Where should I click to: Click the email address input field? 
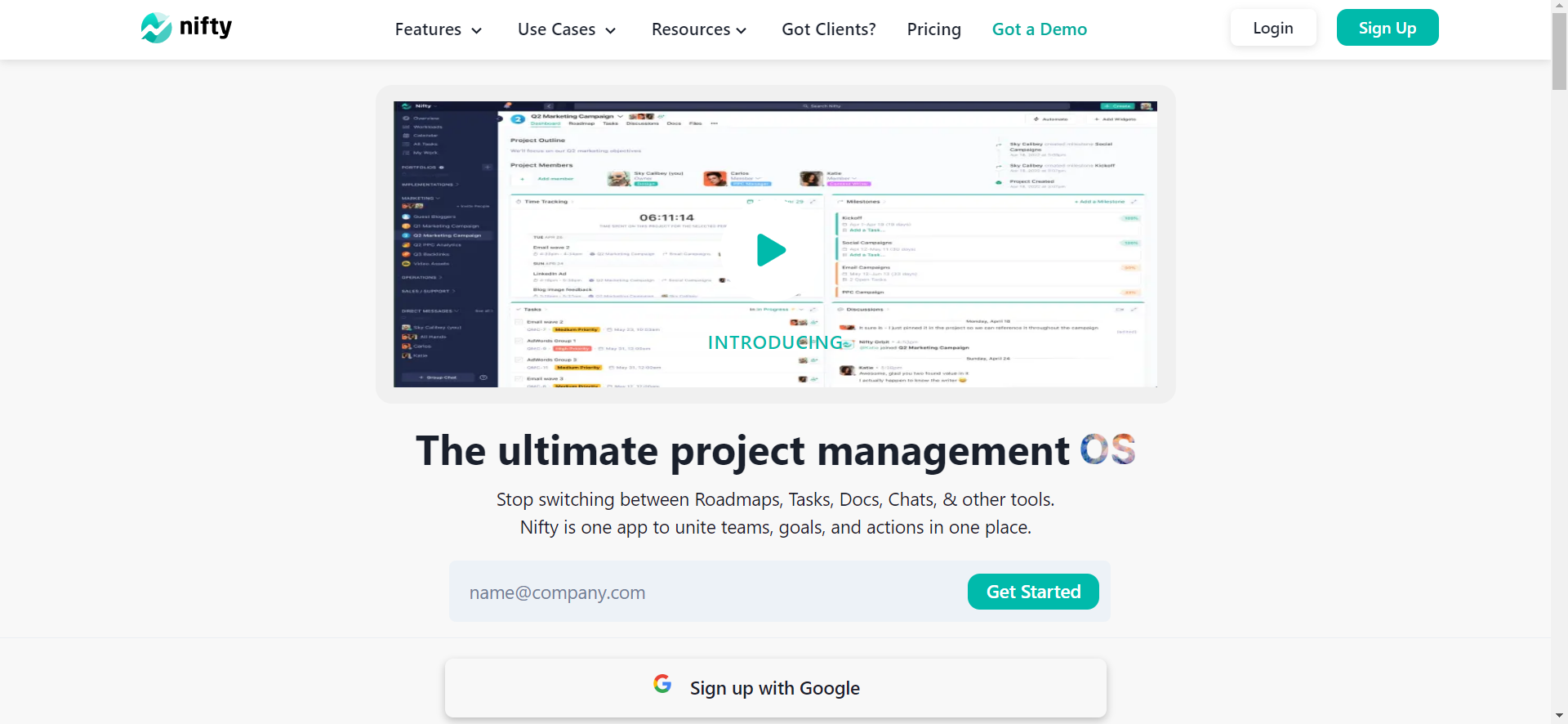tap(709, 592)
